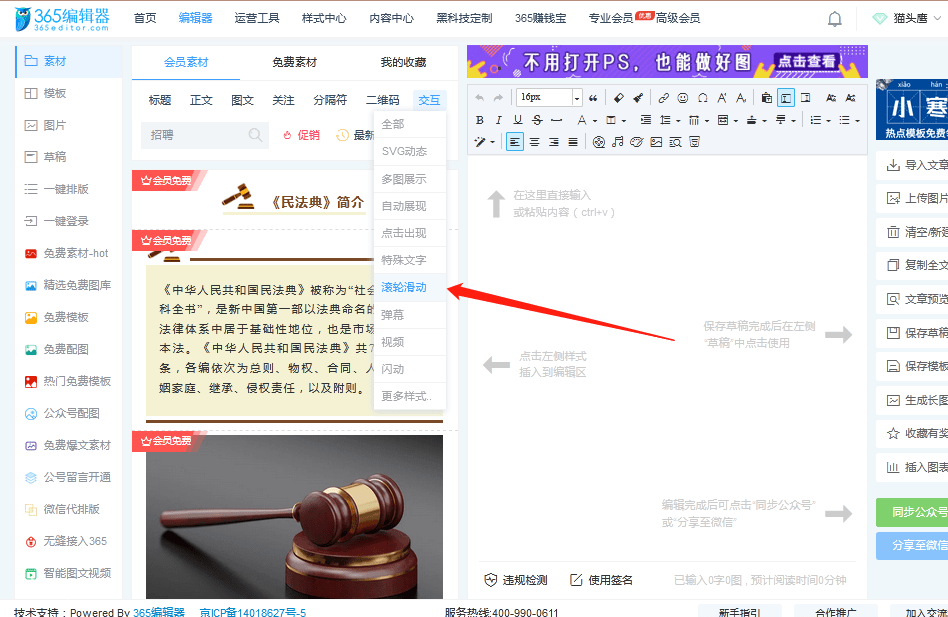Image resolution: width=948 pixels, height=617 pixels.
Task: Open the font color dropdown arrow
Action: tap(594, 118)
